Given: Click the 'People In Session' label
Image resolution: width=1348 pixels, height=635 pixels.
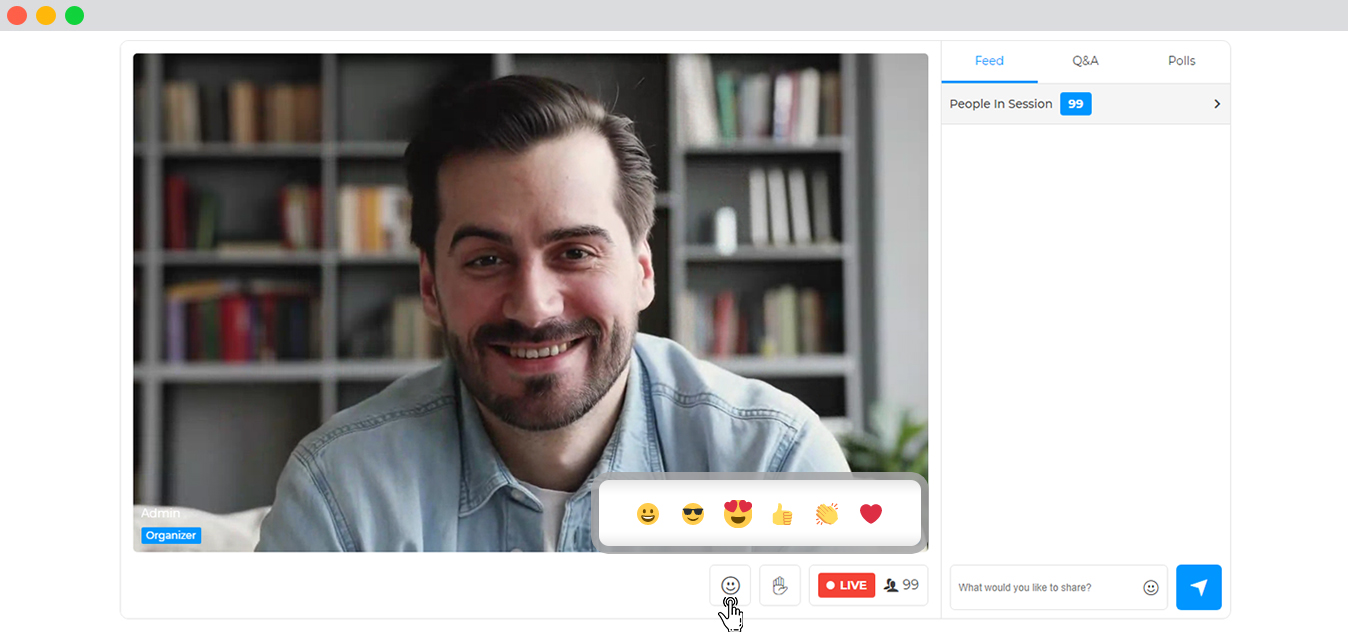Looking at the screenshot, I should pos(1001,104).
